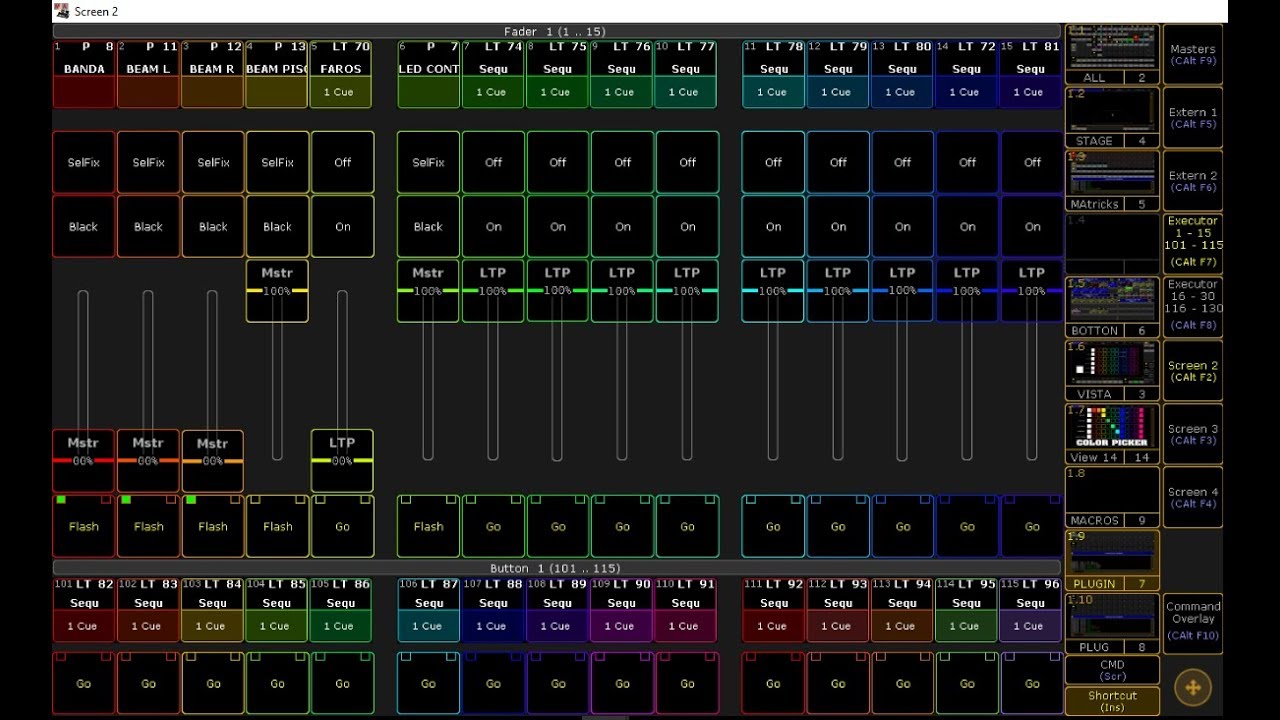Click On for the LT 72 executor

pyautogui.click(x=967, y=227)
